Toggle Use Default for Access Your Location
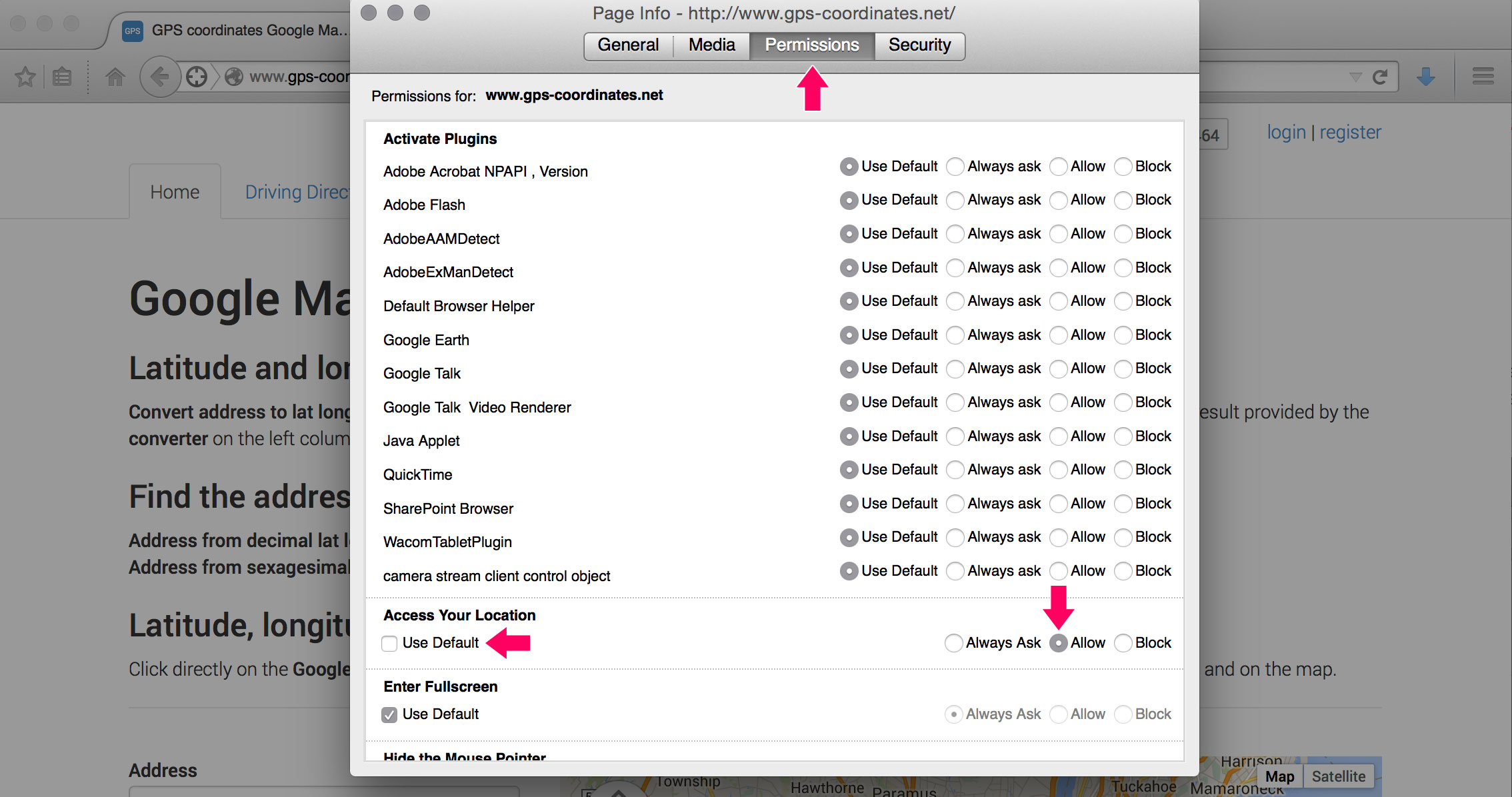 tap(389, 642)
